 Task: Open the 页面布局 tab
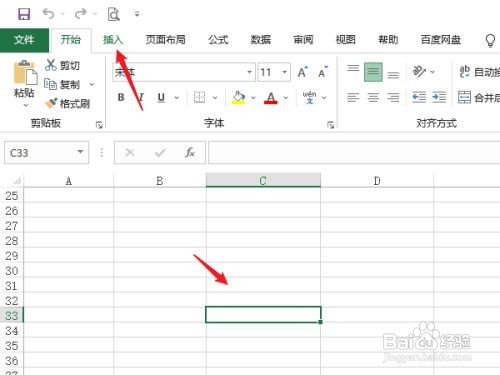165,40
